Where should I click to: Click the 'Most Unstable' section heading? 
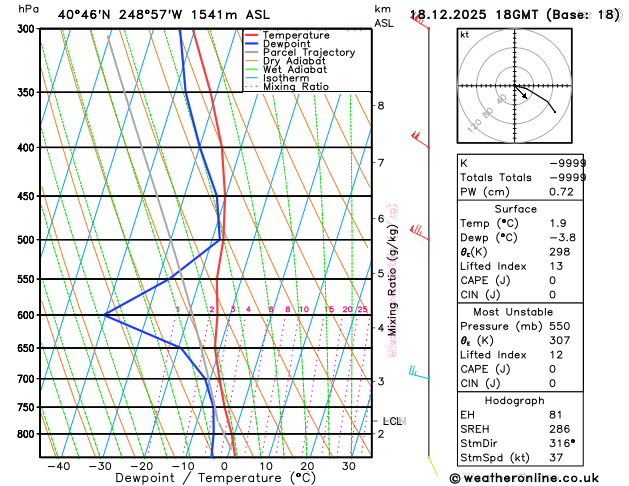pyautogui.click(x=513, y=312)
